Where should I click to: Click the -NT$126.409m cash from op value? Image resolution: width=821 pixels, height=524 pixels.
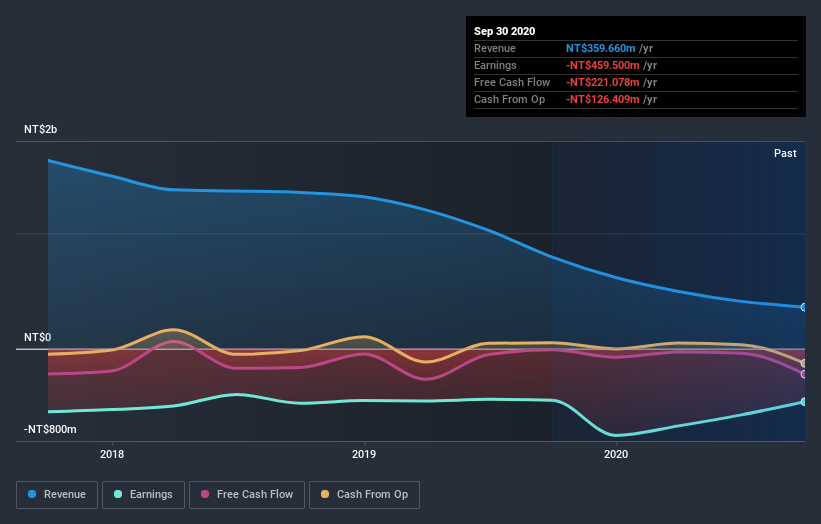point(602,99)
